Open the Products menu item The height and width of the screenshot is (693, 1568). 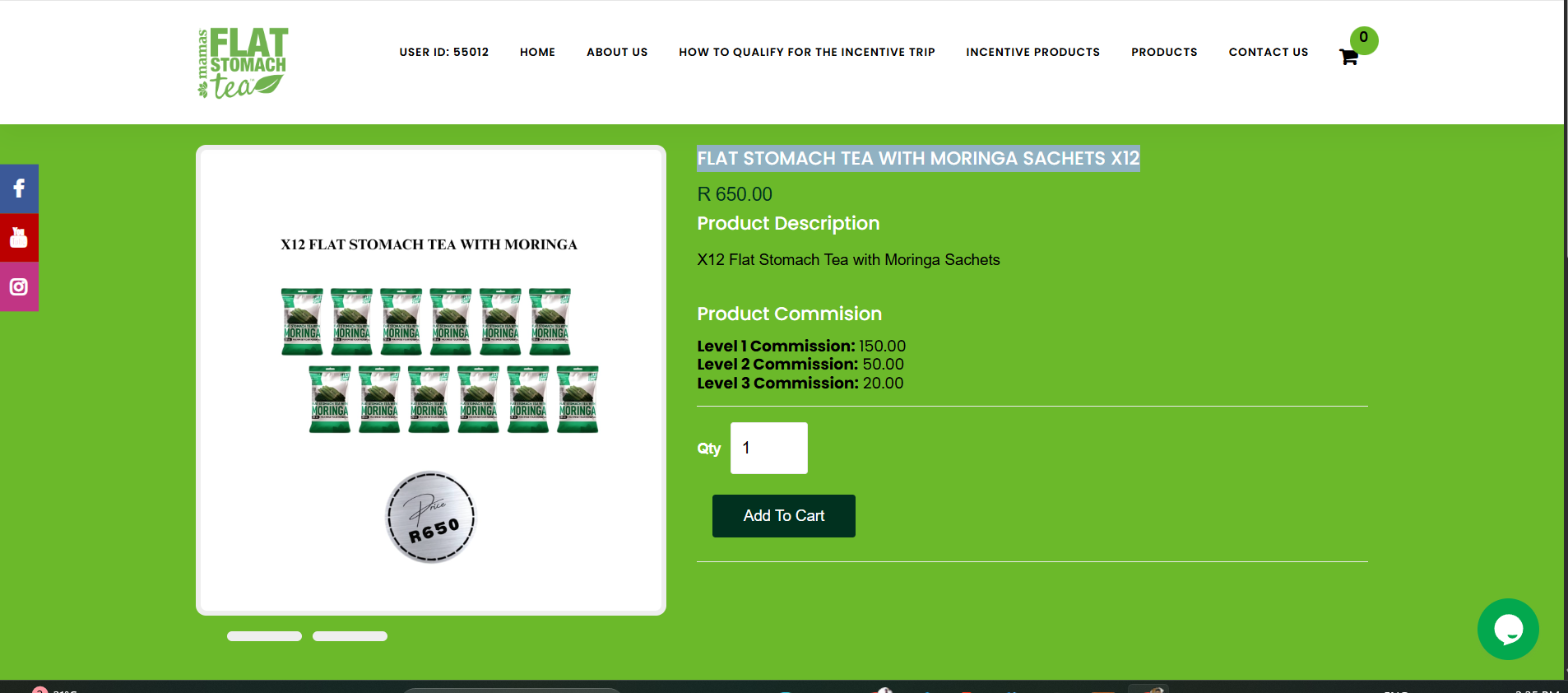[1164, 52]
